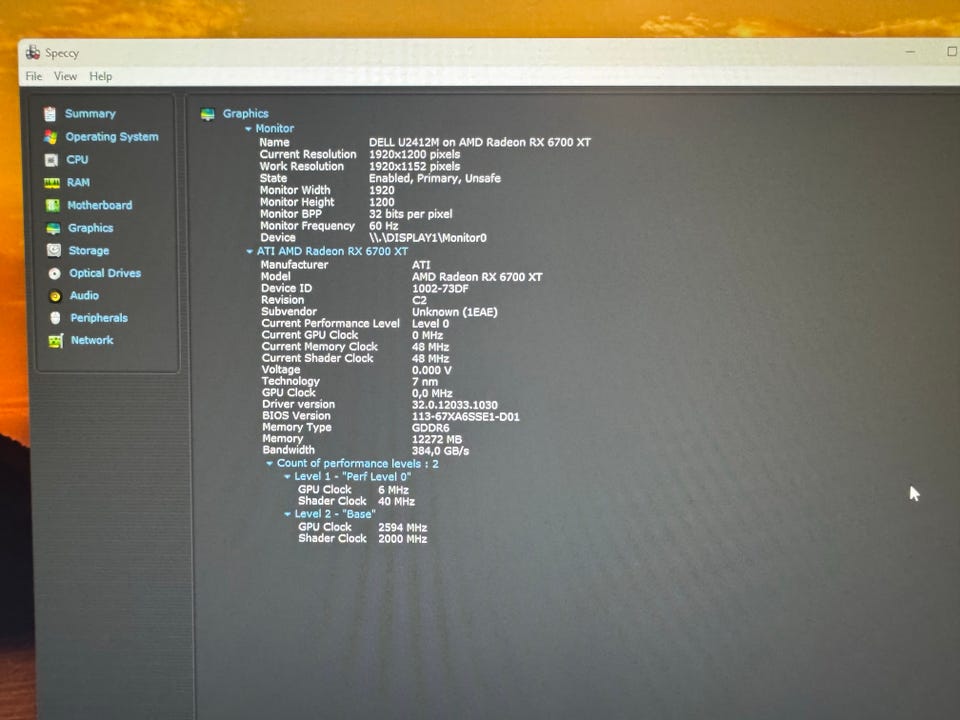Show the CPU section

coord(77,160)
